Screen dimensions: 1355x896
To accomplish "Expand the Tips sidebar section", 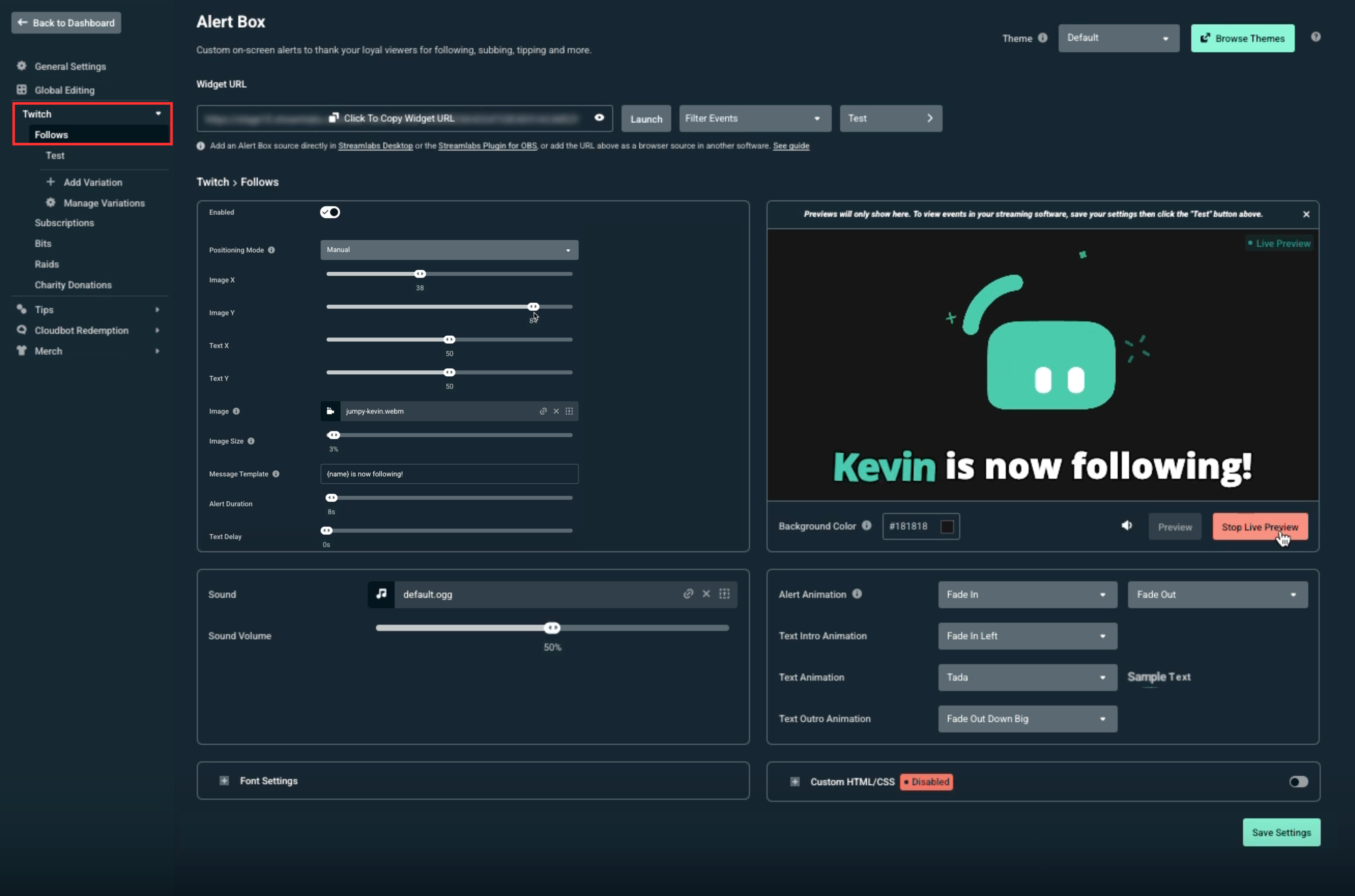I will tap(157, 309).
